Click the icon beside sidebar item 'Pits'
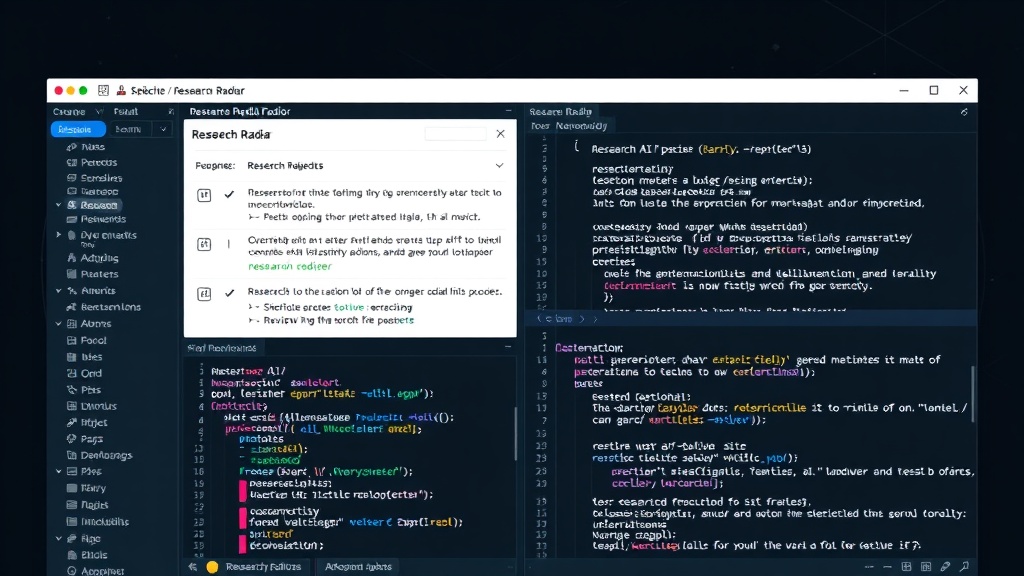The image size is (1024, 576). click(72, 390)
